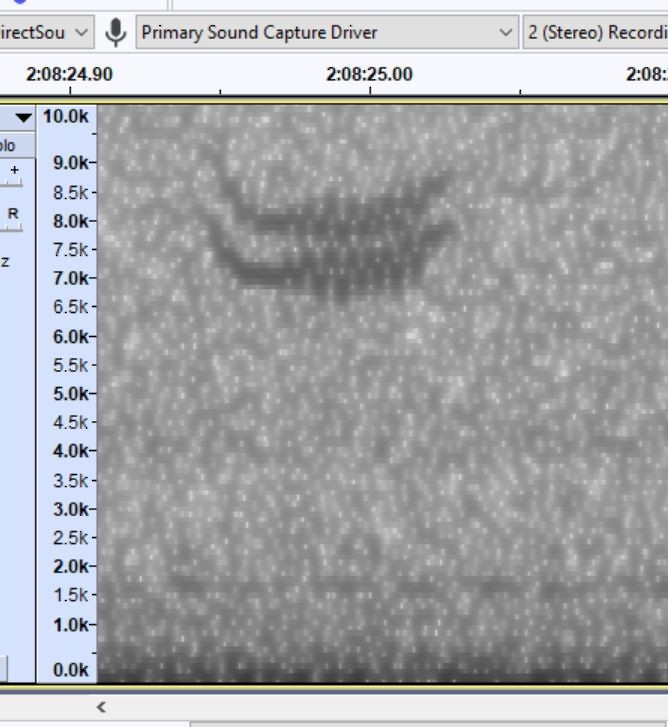This screenshot has height=727, width=668.
Task: Click the horizontal scrollbar track
Action: coord(400,707)
